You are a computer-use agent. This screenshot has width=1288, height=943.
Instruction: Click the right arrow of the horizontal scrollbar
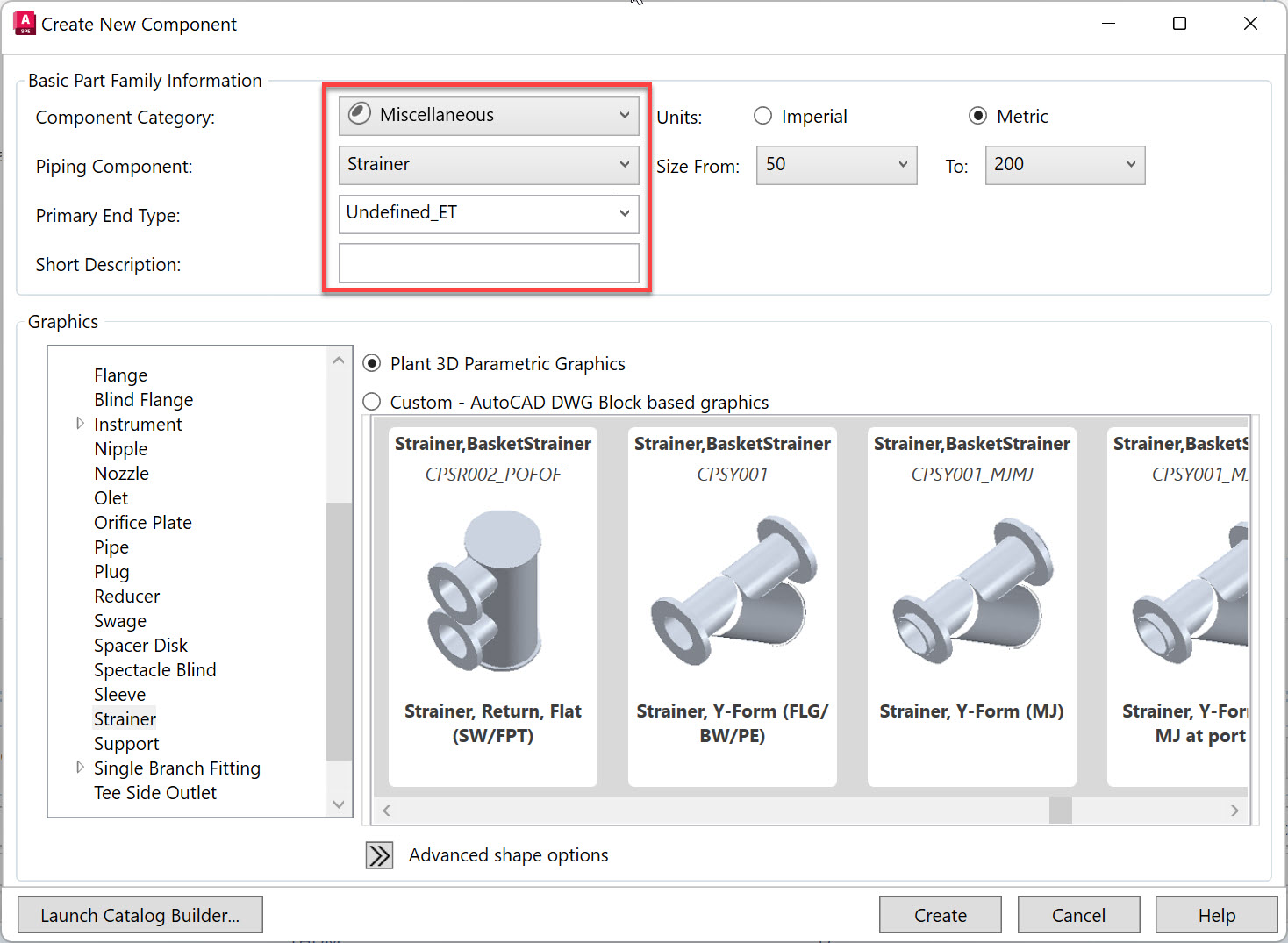point(1235,810)
